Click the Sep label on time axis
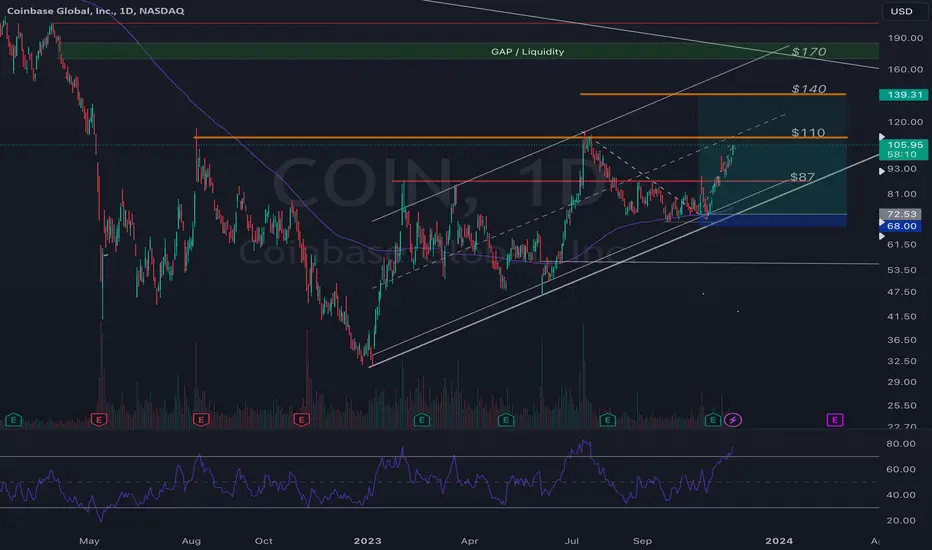The width and height of the screenshot is (932, 550). tap(643, 541)
